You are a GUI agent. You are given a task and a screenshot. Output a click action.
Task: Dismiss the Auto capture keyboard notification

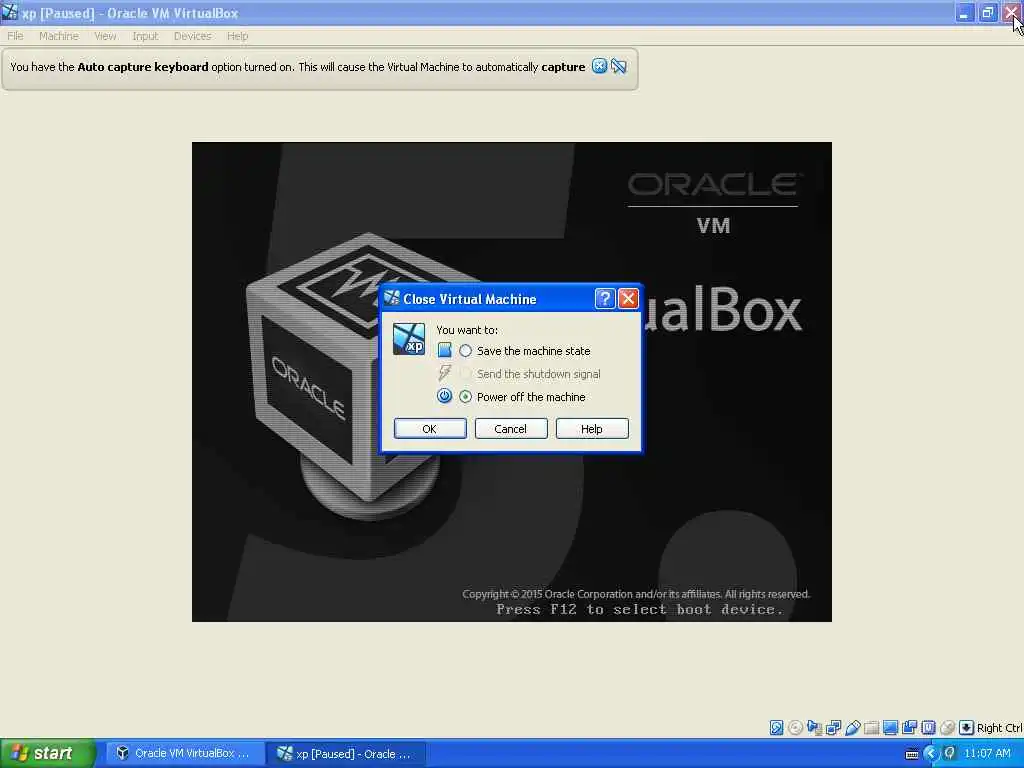(599, 66)
